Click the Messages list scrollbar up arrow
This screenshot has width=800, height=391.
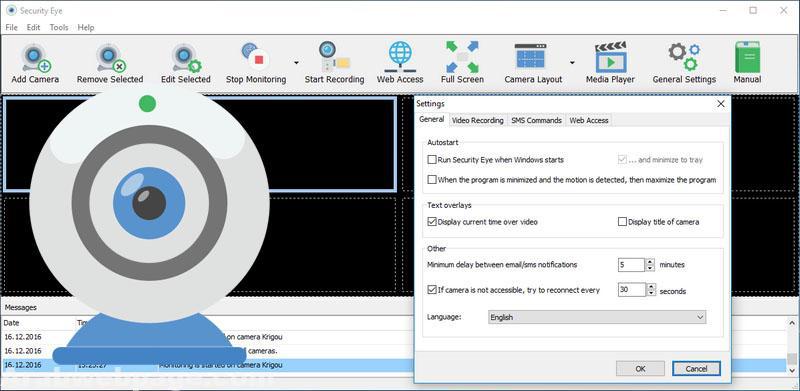(791, 323)
